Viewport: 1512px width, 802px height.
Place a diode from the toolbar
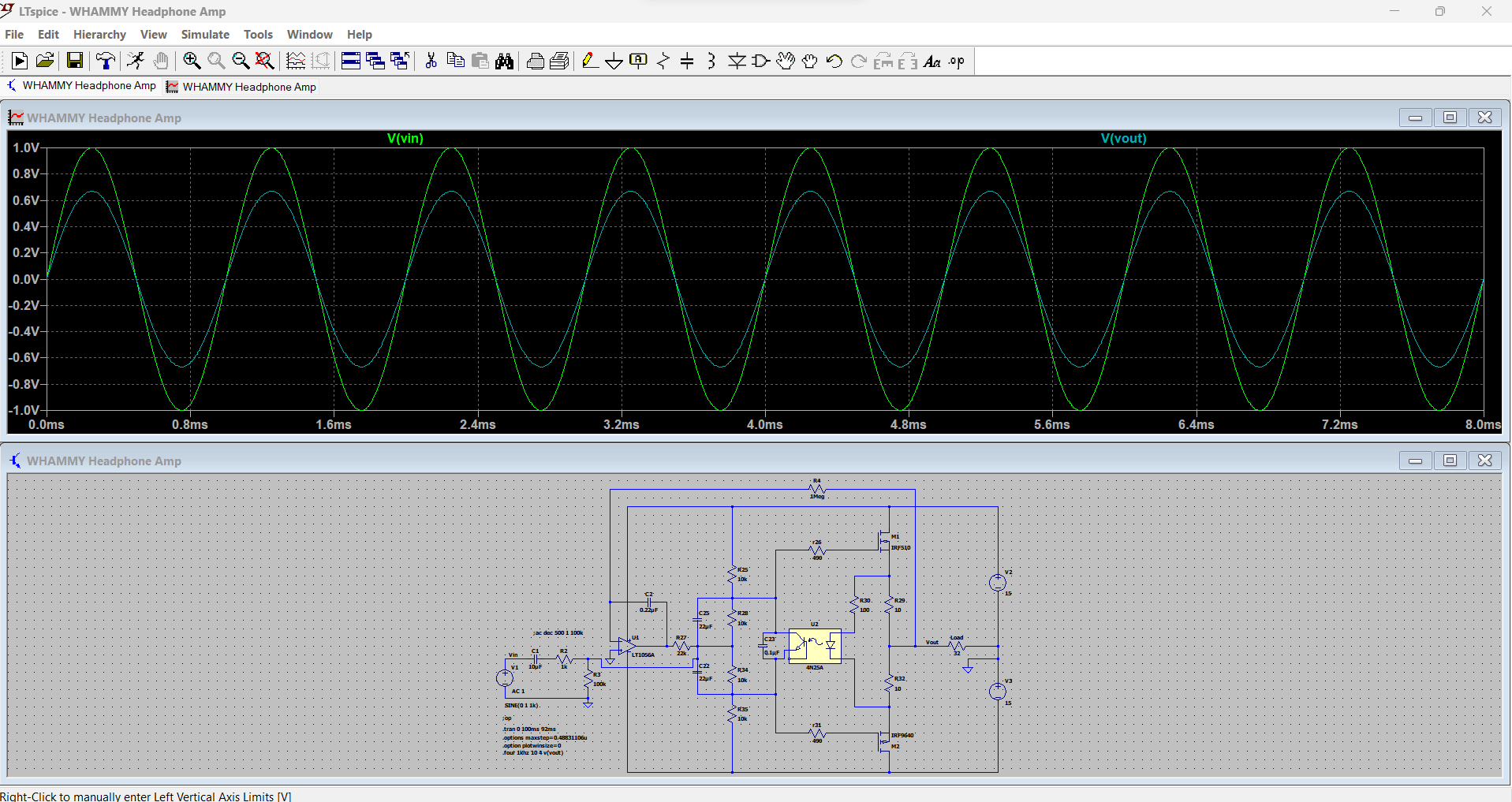[737, 61]
